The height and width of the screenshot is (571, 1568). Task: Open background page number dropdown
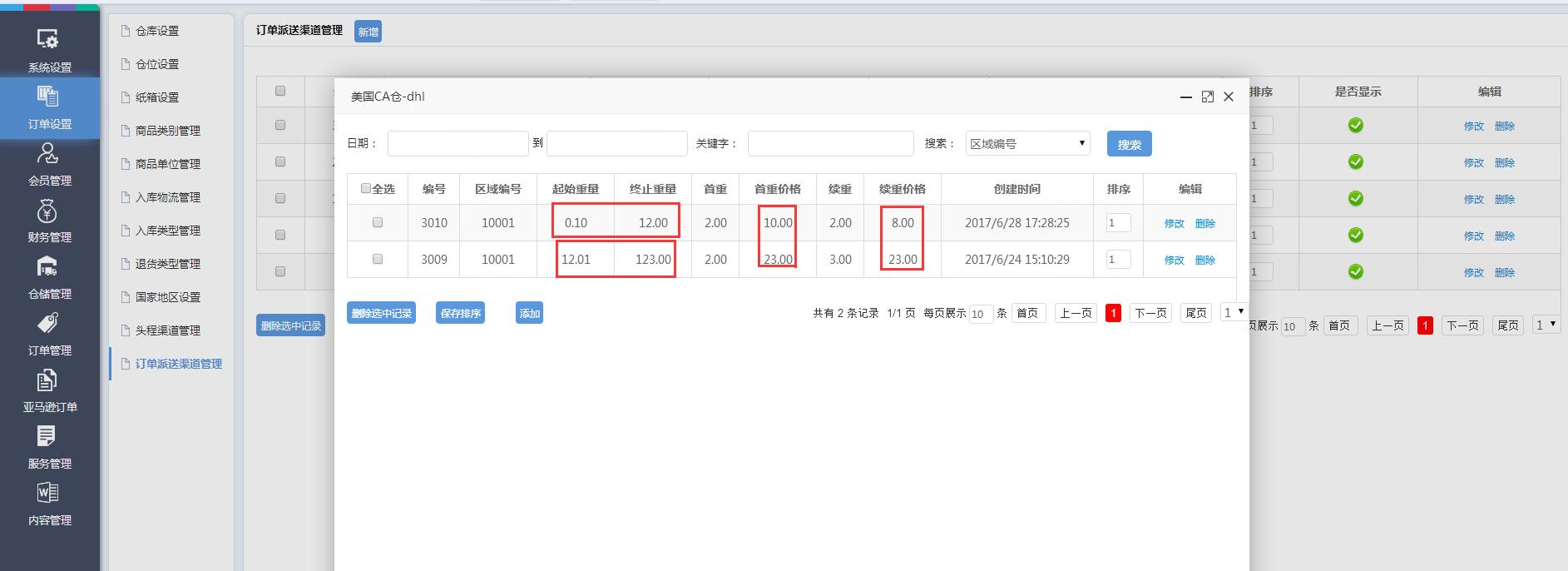pos(1546,325)
